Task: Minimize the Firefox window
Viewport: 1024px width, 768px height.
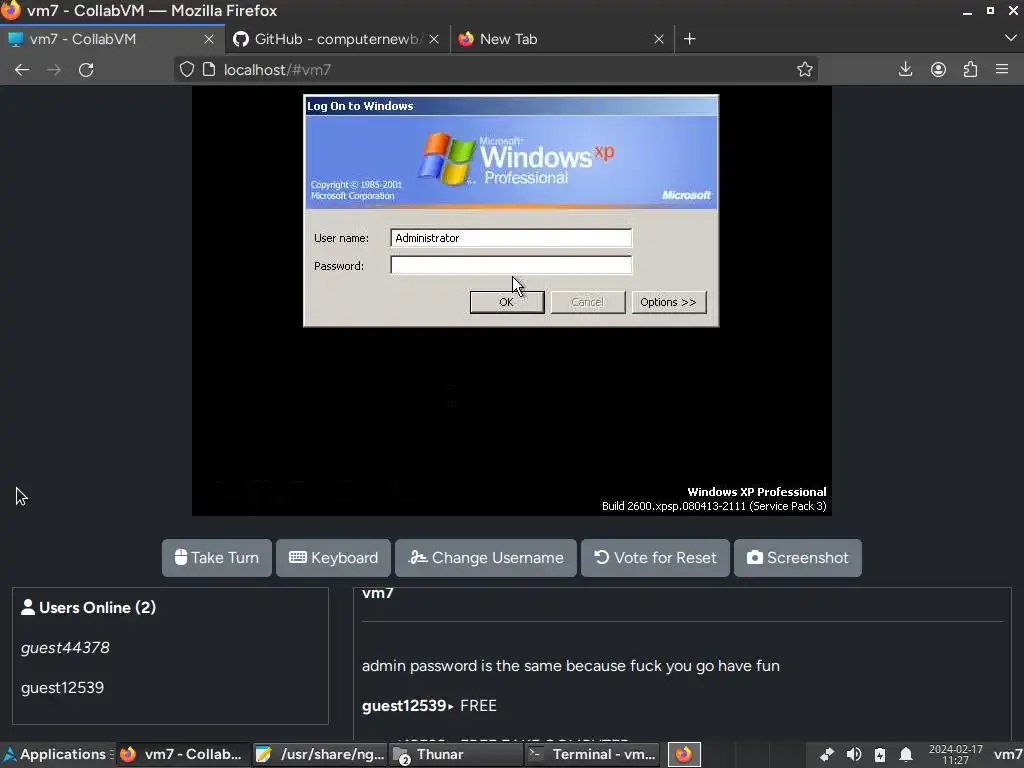Action: pyautogui.click(x=967, y=11)
